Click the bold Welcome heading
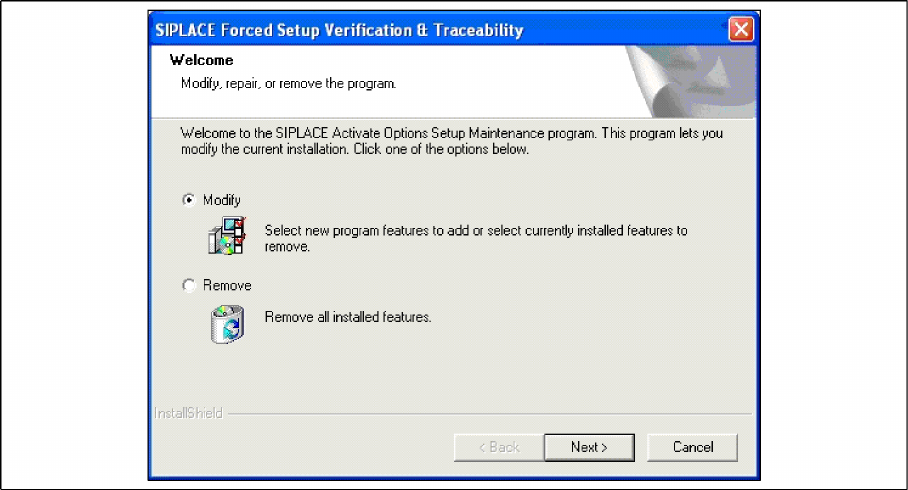Viewport: 908px width, 490px height. tap(202, 60)
